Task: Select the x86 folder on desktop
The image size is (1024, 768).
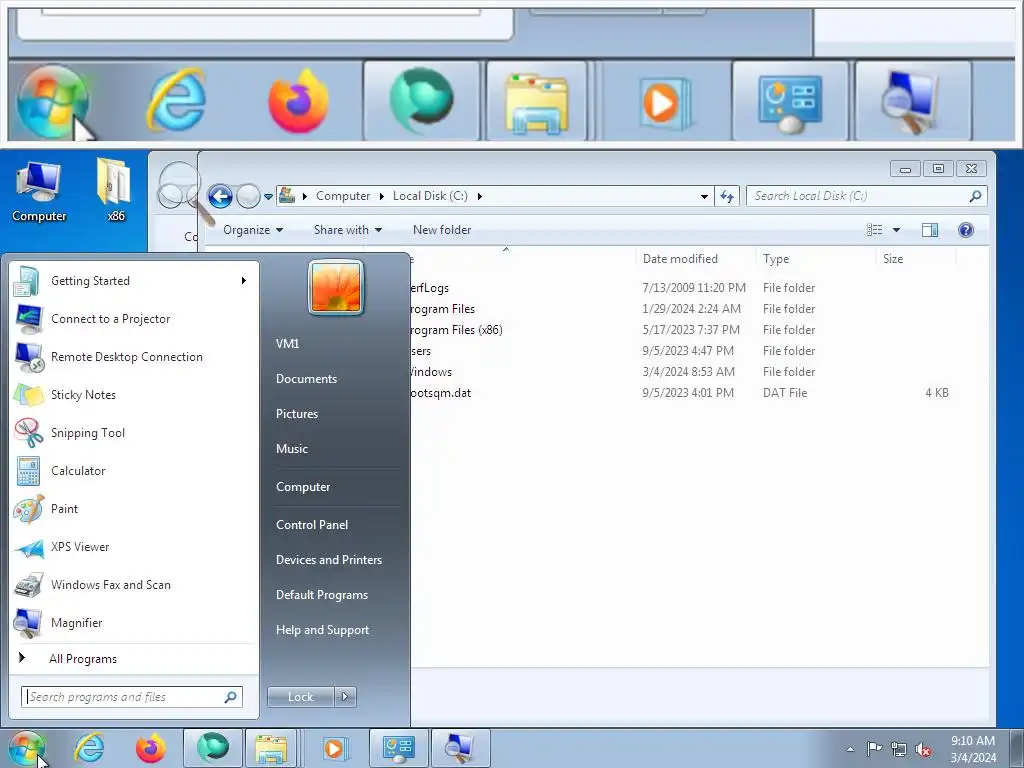Action: coord(116,190)
